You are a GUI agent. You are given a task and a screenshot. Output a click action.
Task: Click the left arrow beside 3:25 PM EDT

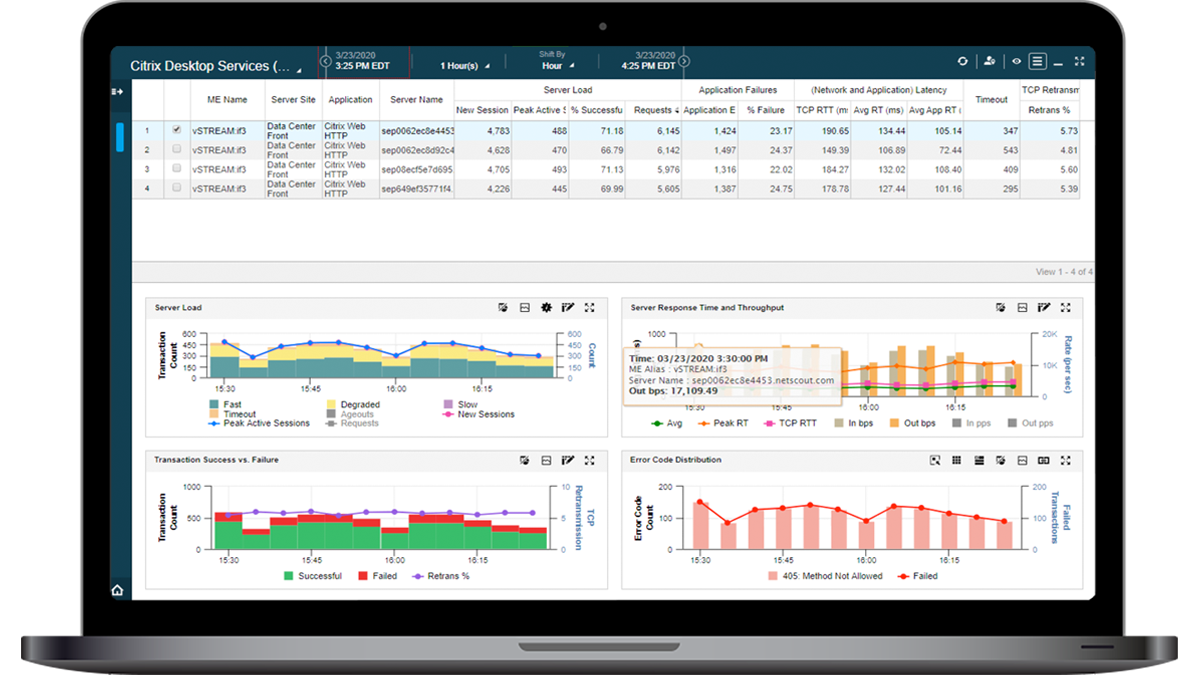point(325,61)
